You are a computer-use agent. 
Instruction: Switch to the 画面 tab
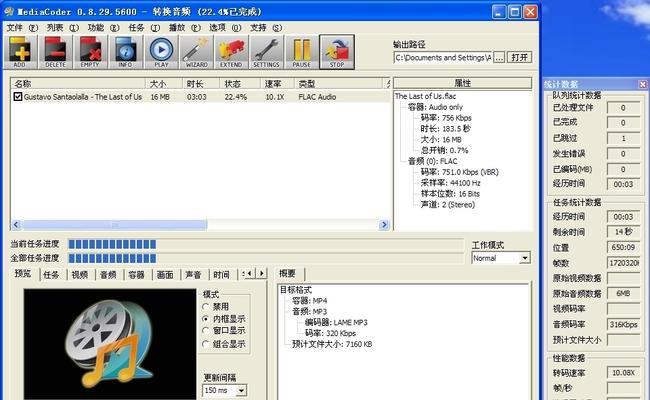click(x=165, y=274)
